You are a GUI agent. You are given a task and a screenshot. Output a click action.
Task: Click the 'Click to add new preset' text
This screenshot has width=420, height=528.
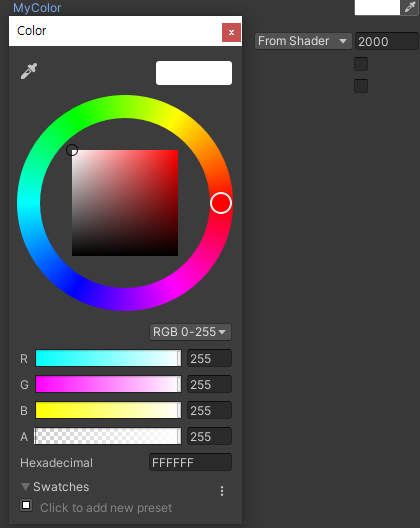point(106,507)
